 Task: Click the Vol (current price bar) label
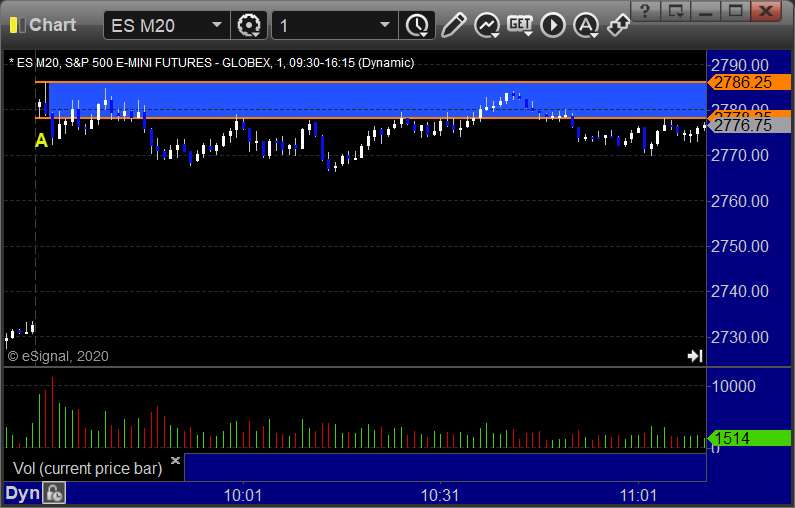click(87, 468)
